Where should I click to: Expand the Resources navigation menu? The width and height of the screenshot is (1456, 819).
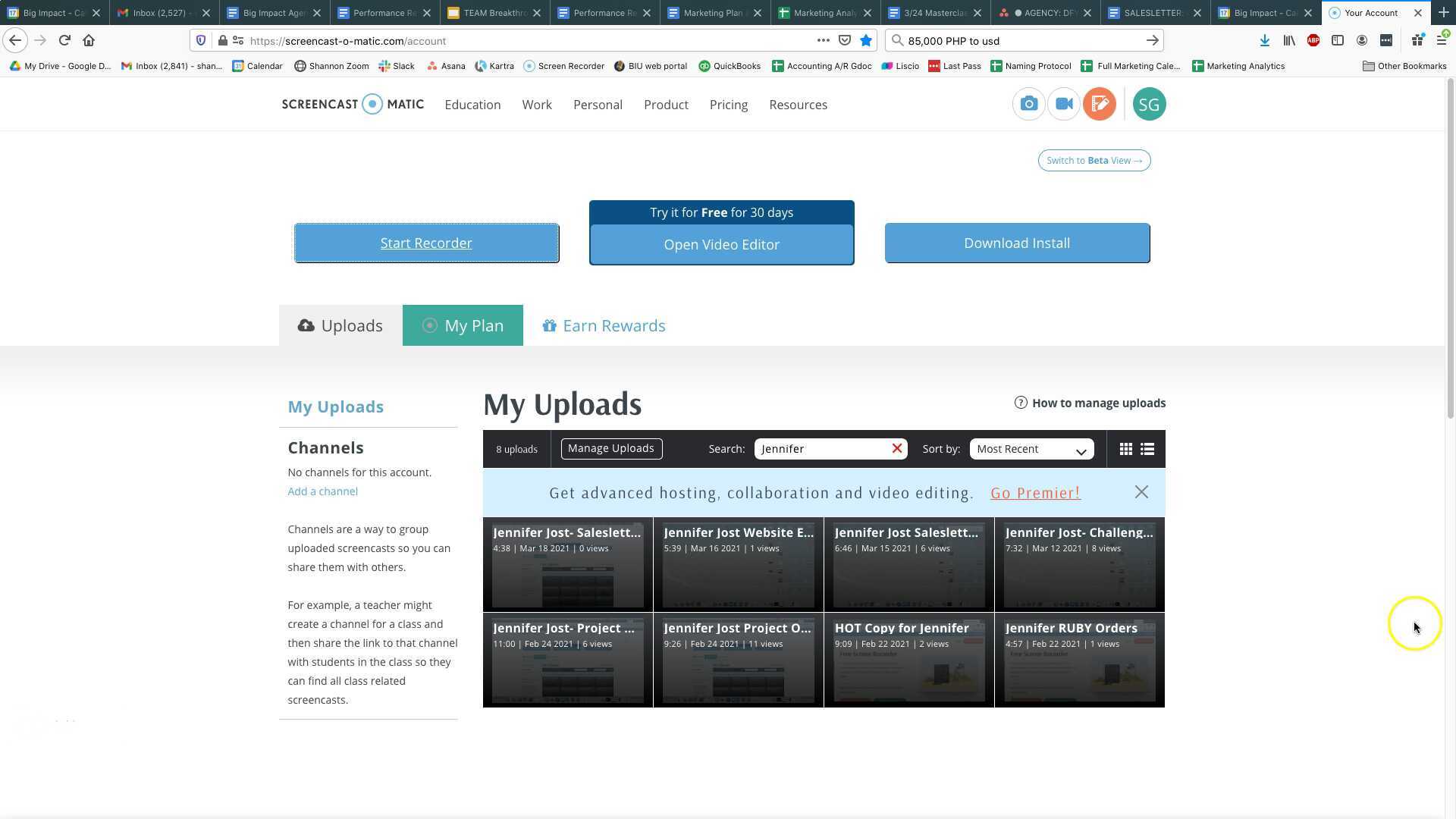pyautogui.click(x=798, y=105)
